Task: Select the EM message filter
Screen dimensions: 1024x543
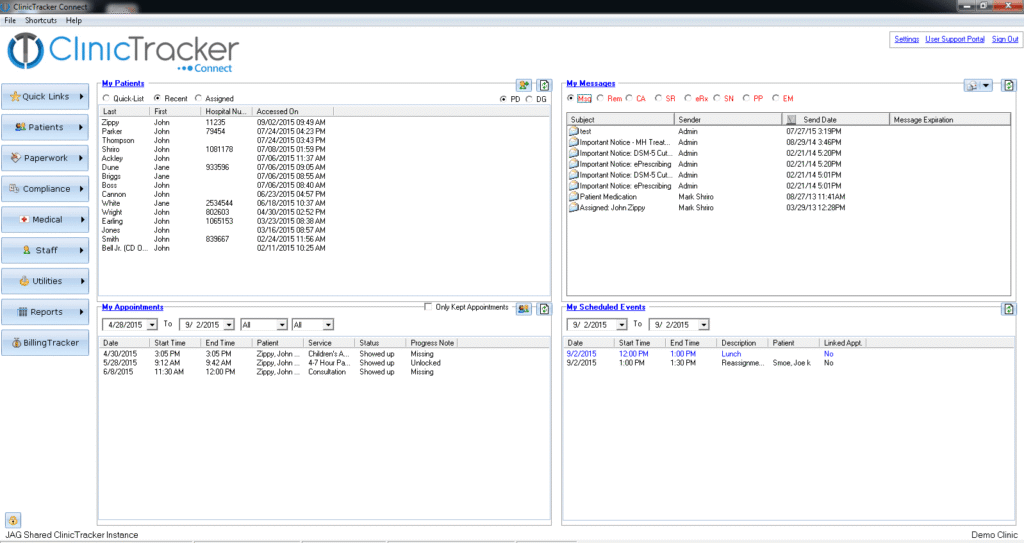Action: click(x=776, y=98)
